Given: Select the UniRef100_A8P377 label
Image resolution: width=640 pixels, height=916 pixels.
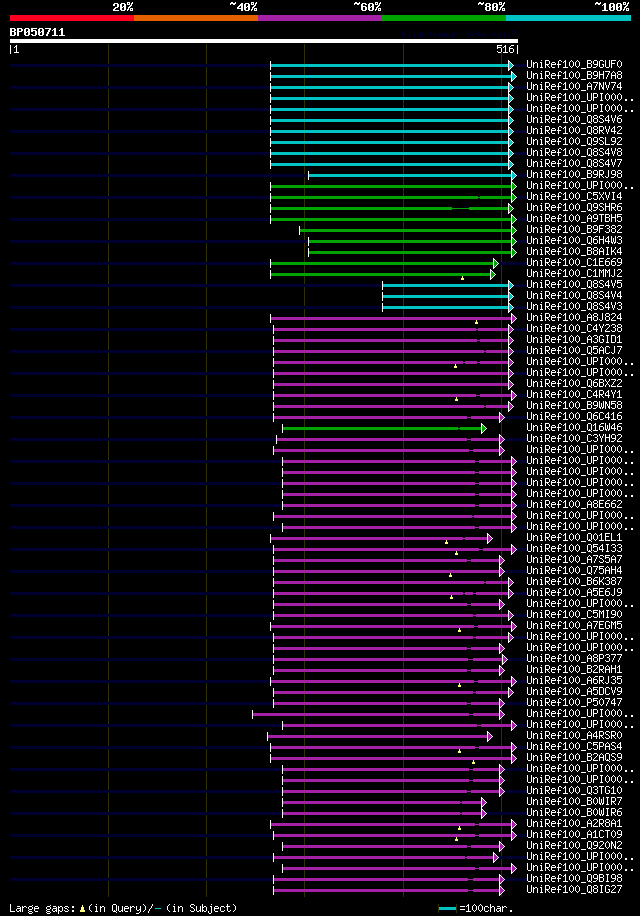Looking at the screenshot, I should 574,658.
